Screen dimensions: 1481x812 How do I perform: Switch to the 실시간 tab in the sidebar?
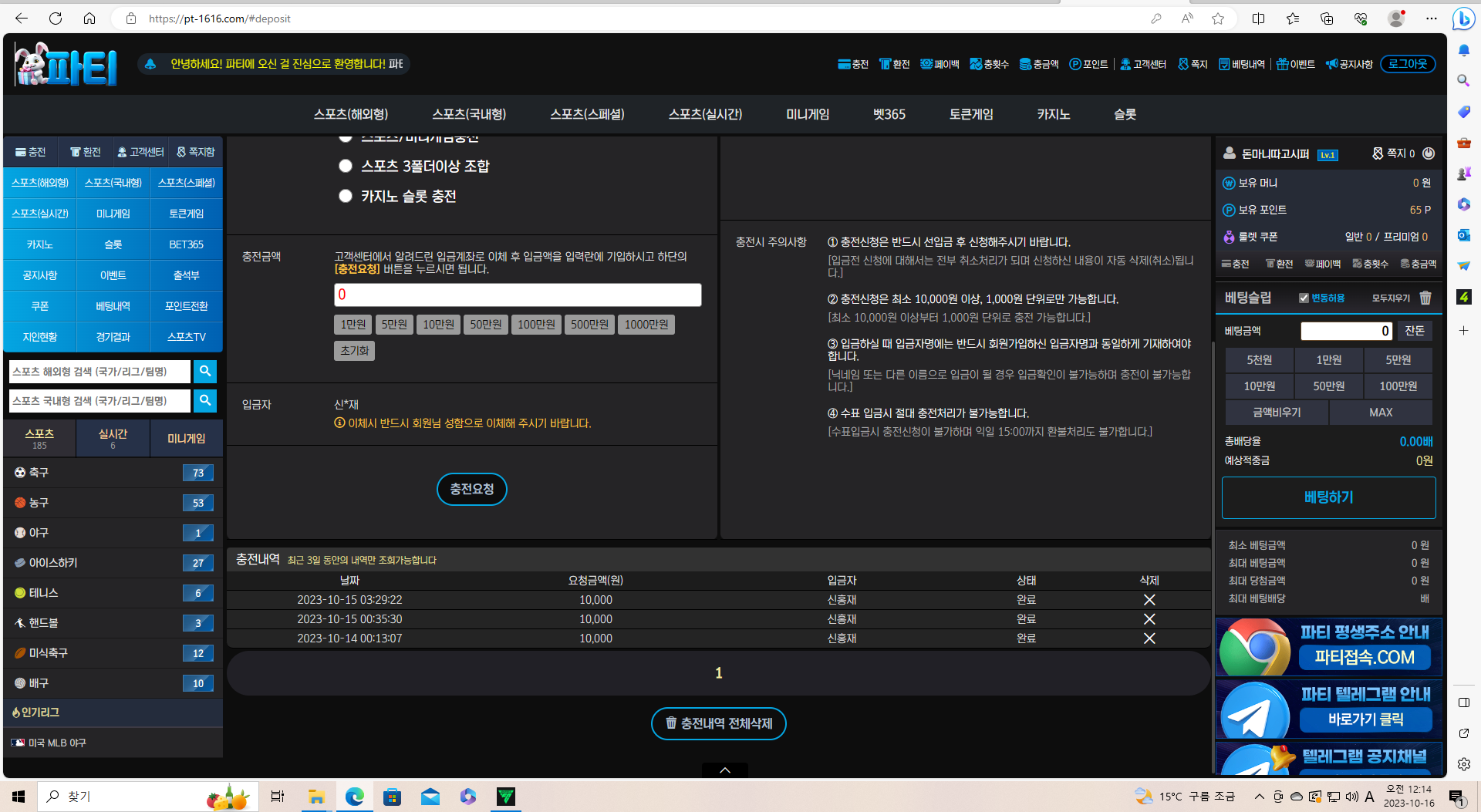[113, 438]
